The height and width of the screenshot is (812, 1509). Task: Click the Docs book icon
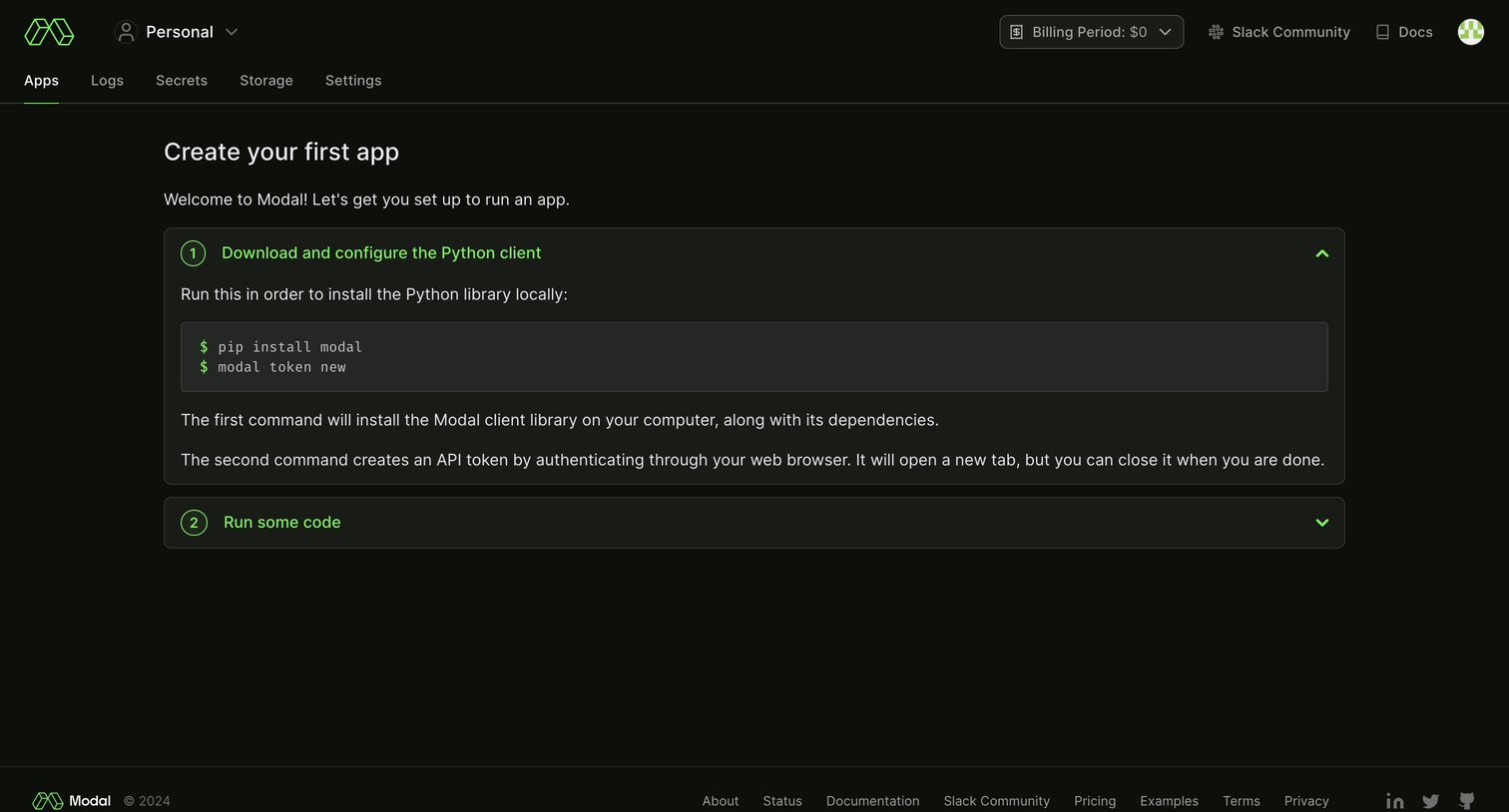click(x=1382, y=32)
